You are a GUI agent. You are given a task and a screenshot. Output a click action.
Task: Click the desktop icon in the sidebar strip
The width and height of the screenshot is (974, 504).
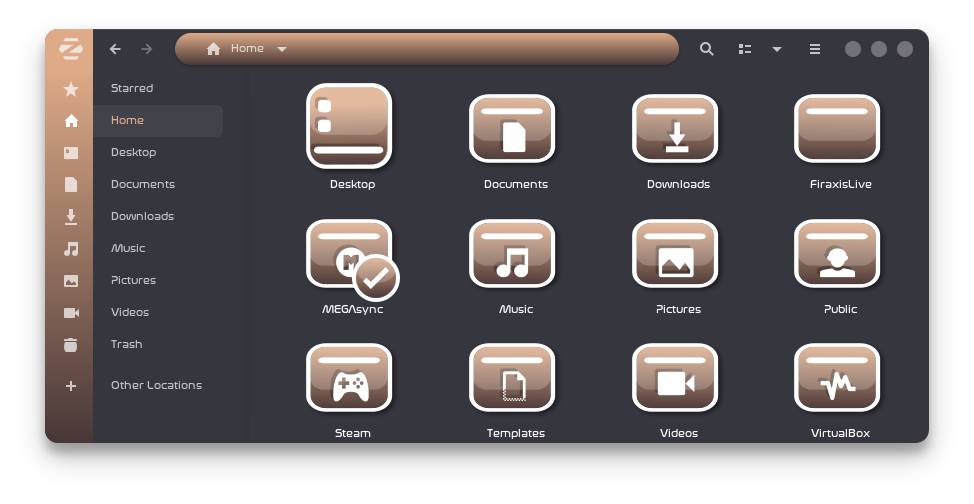71,152
